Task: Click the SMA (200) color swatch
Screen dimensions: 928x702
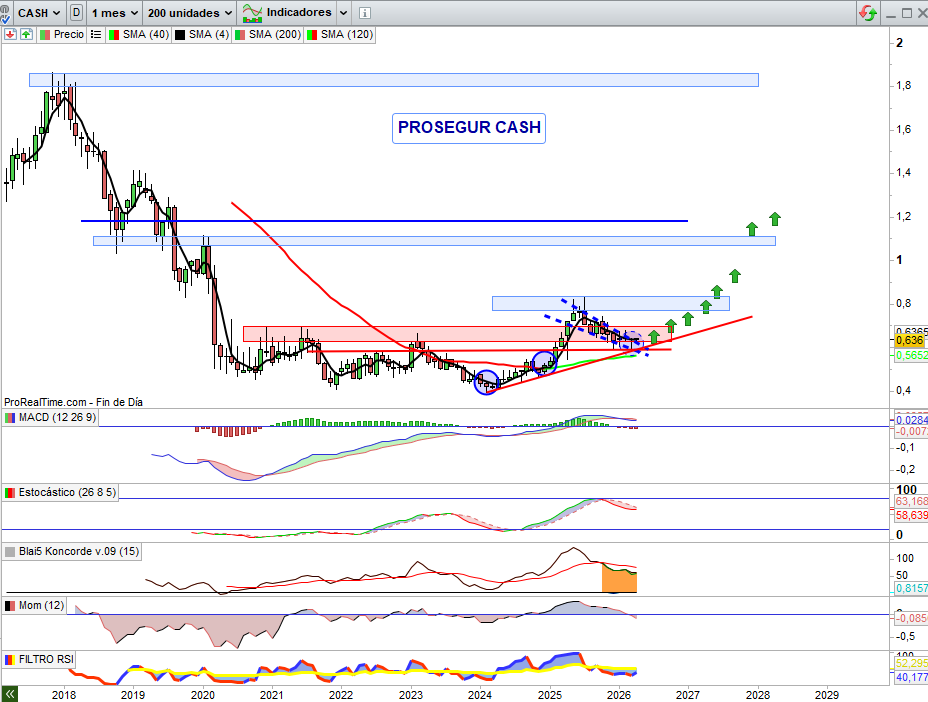Action: point(240,34)
